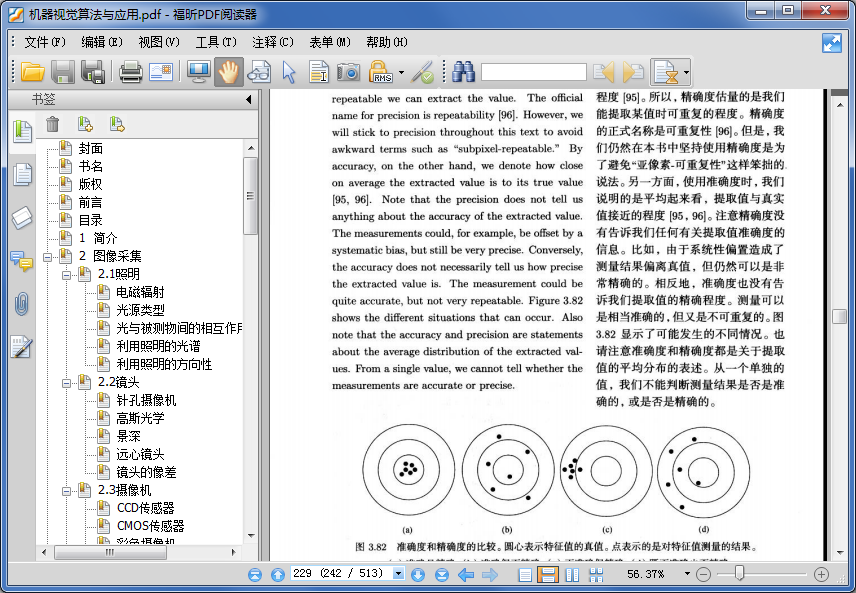Click the Save As double-disk icon

(93, 72)
